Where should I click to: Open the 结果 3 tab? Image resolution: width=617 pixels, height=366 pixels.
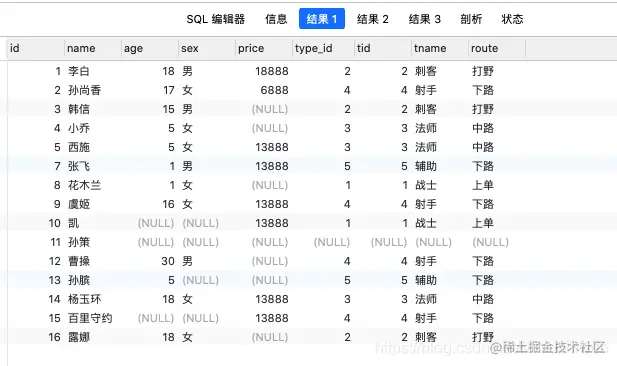click(424, 19)
